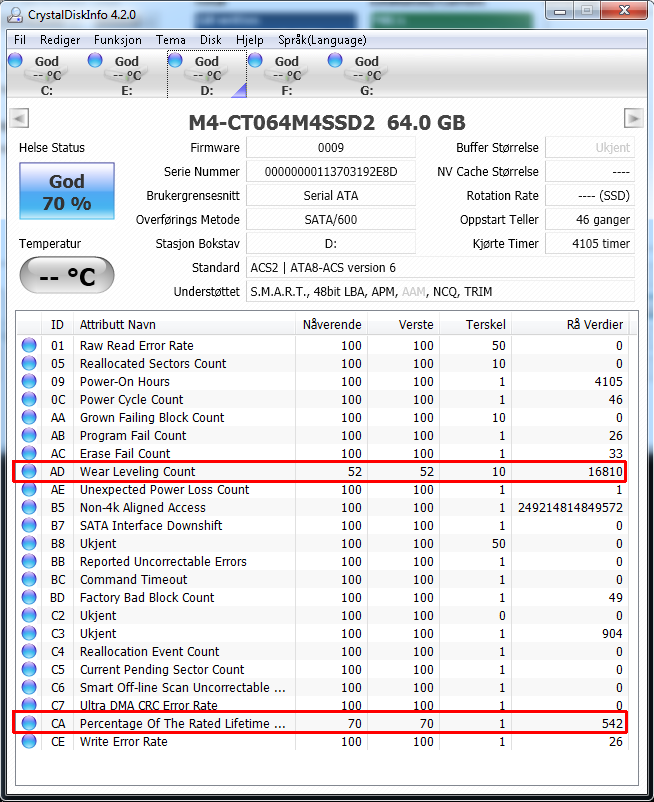Click status orb for Reallocation Event Count
This screenshot has width=654, height=802.
tap(29, 651)
